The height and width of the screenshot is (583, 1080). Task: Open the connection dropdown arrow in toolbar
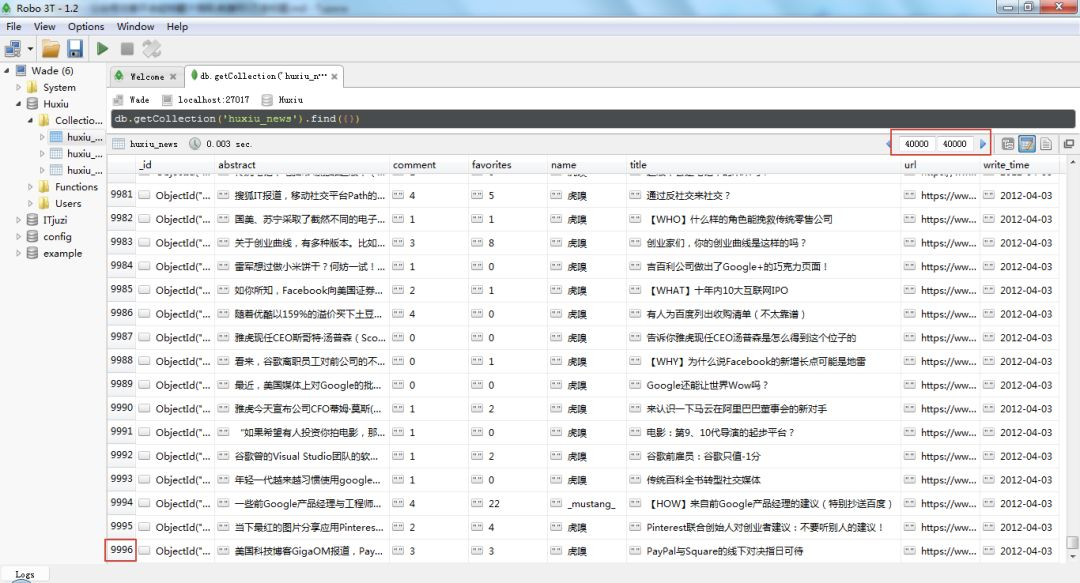pyautogui.click(x=30, y=49)
